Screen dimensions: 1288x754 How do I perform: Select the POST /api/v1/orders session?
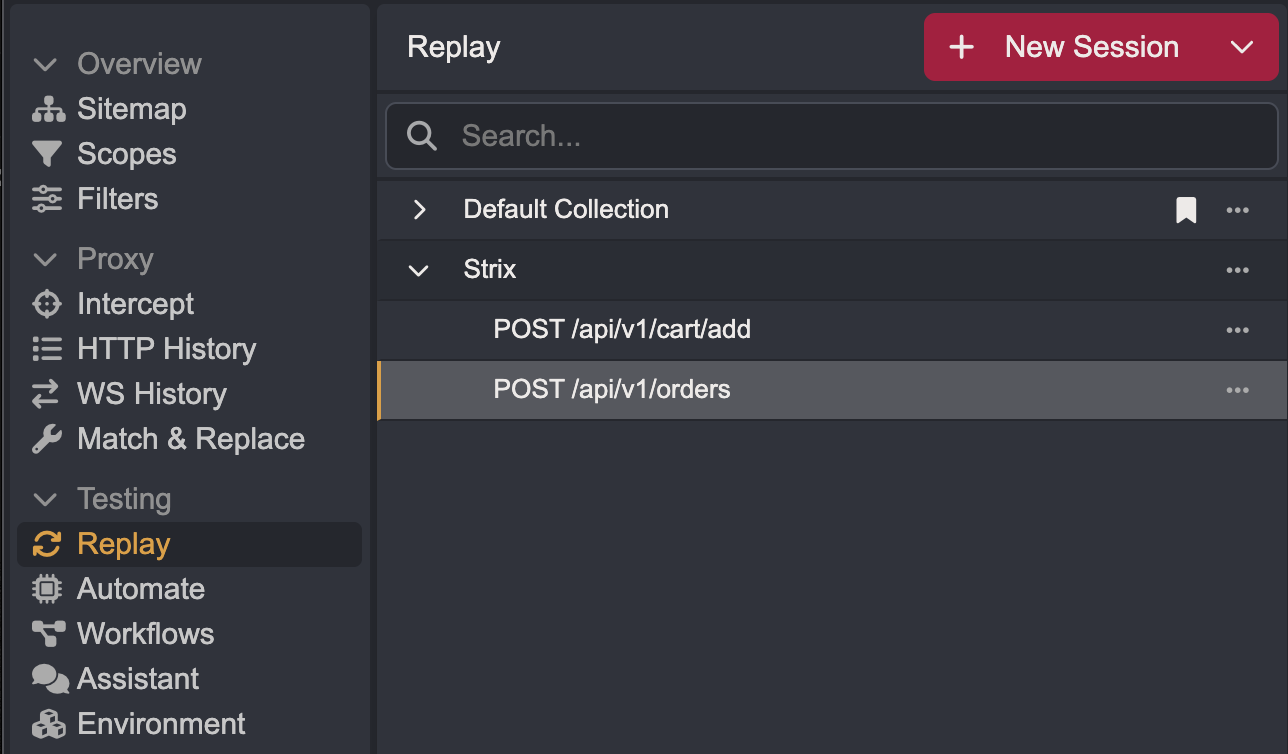coord(612,389)
